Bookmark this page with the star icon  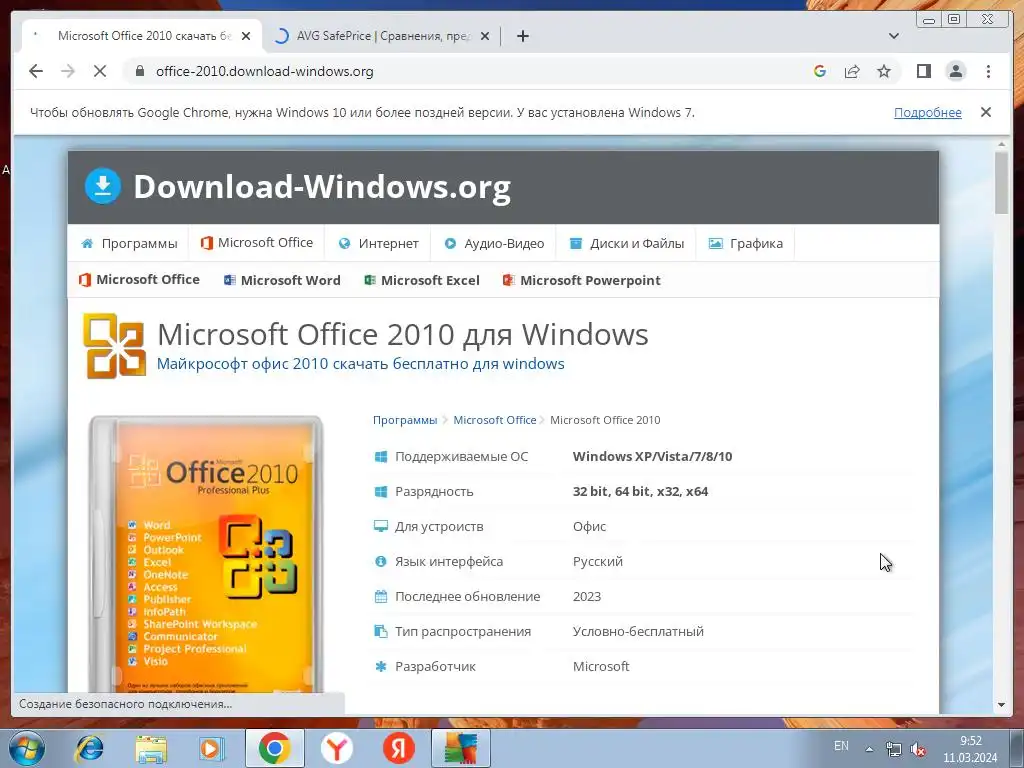pos(884,71)
